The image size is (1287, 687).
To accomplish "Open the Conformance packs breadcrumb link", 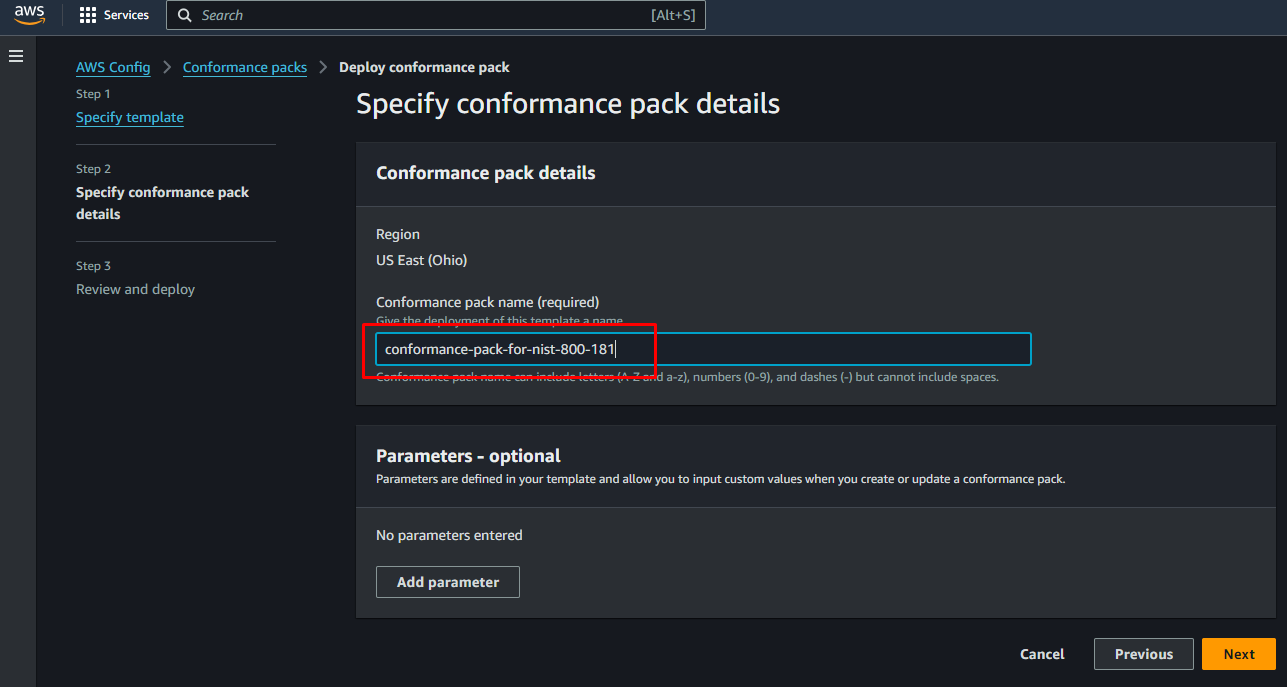I will point(245,67).
